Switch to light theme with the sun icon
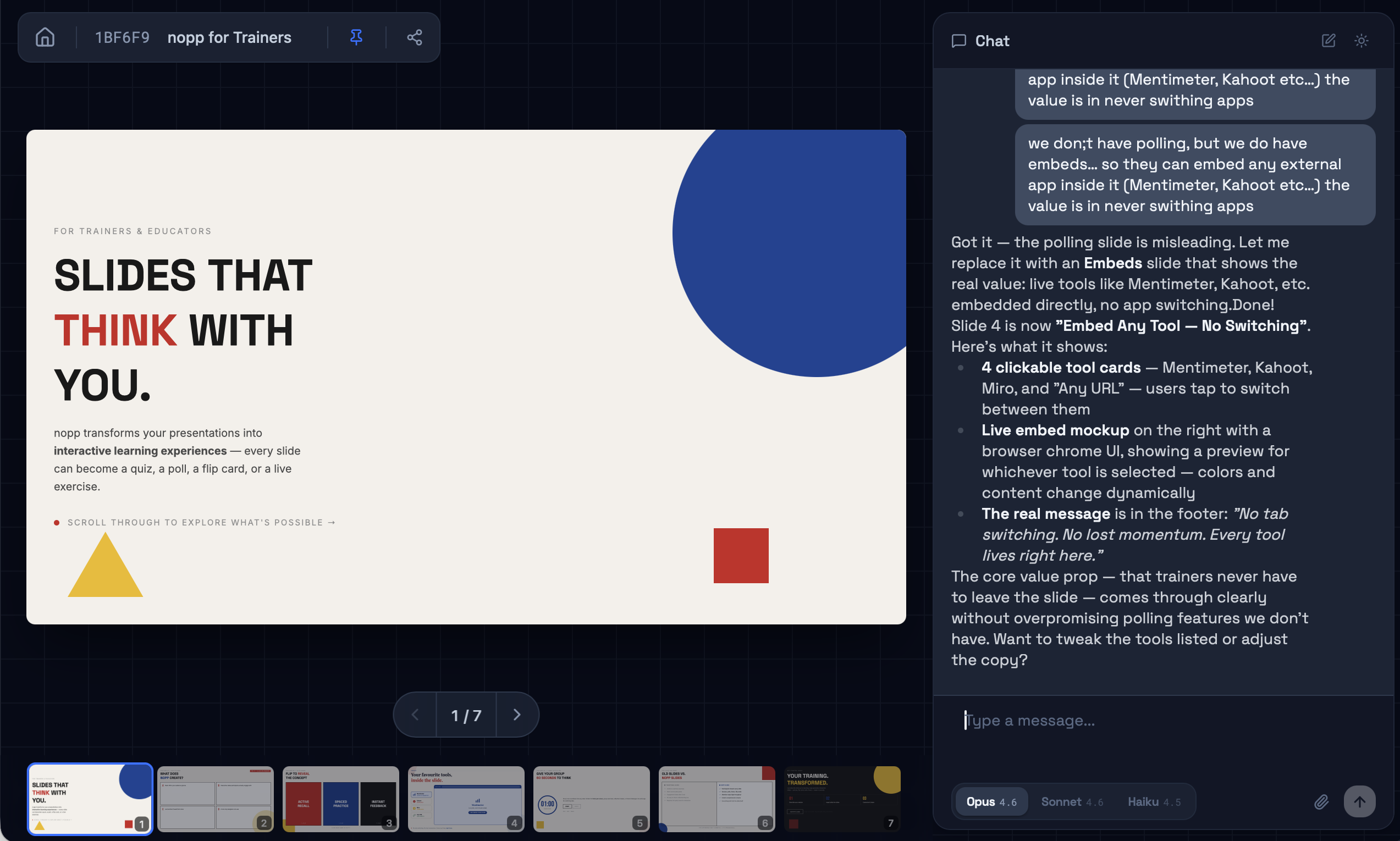The image size is (1400, 841). click(x=1362, y=40)
